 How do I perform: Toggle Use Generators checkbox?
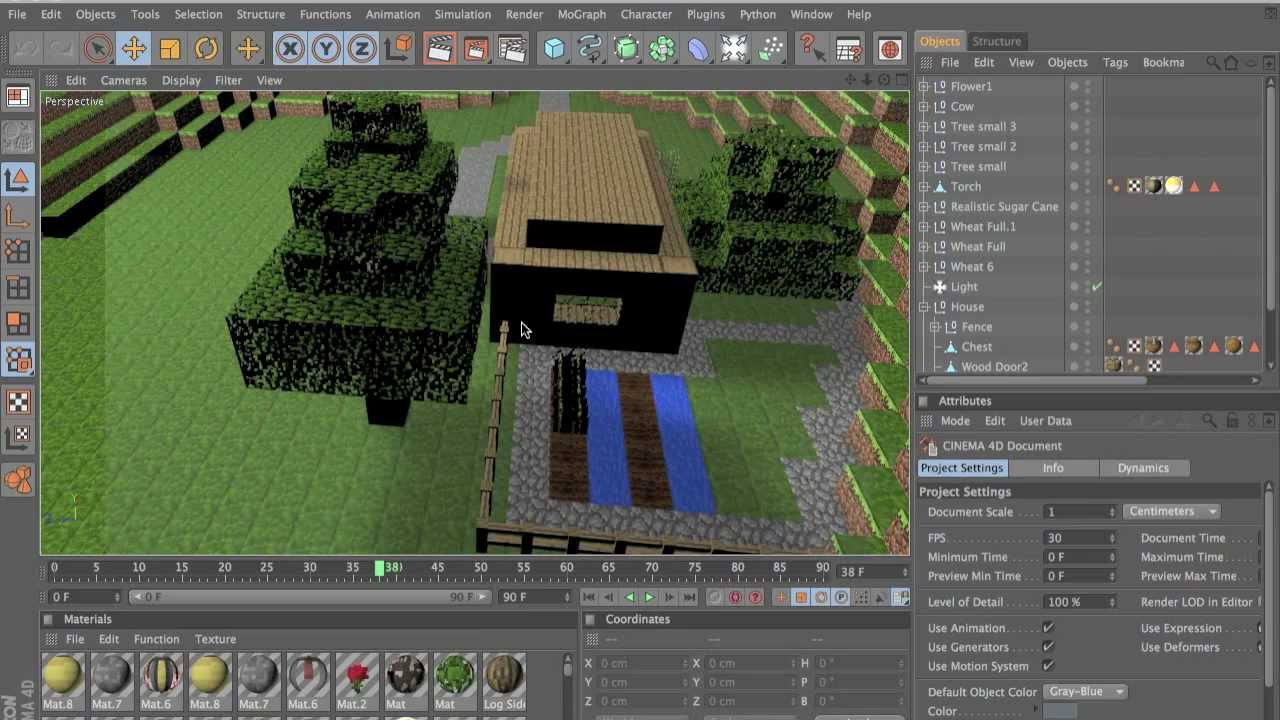pyautogui.click(x=1048, y=647)
